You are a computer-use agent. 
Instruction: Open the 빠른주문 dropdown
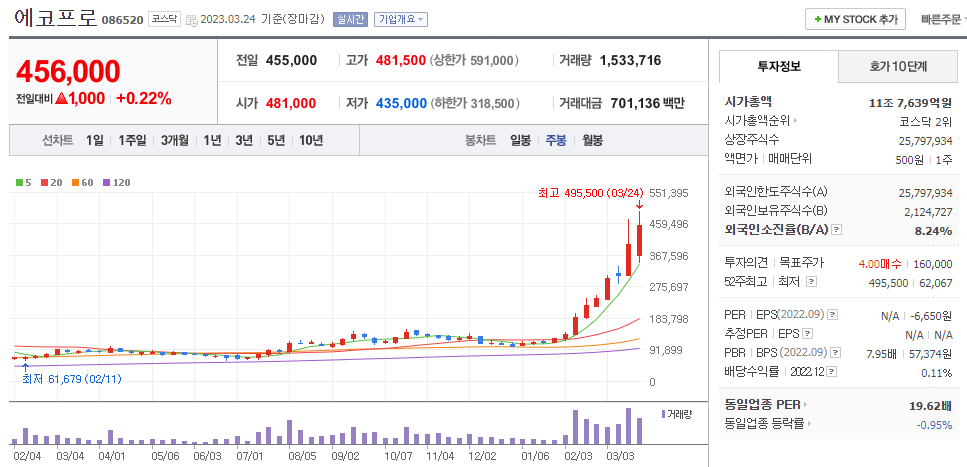(943, 20)
